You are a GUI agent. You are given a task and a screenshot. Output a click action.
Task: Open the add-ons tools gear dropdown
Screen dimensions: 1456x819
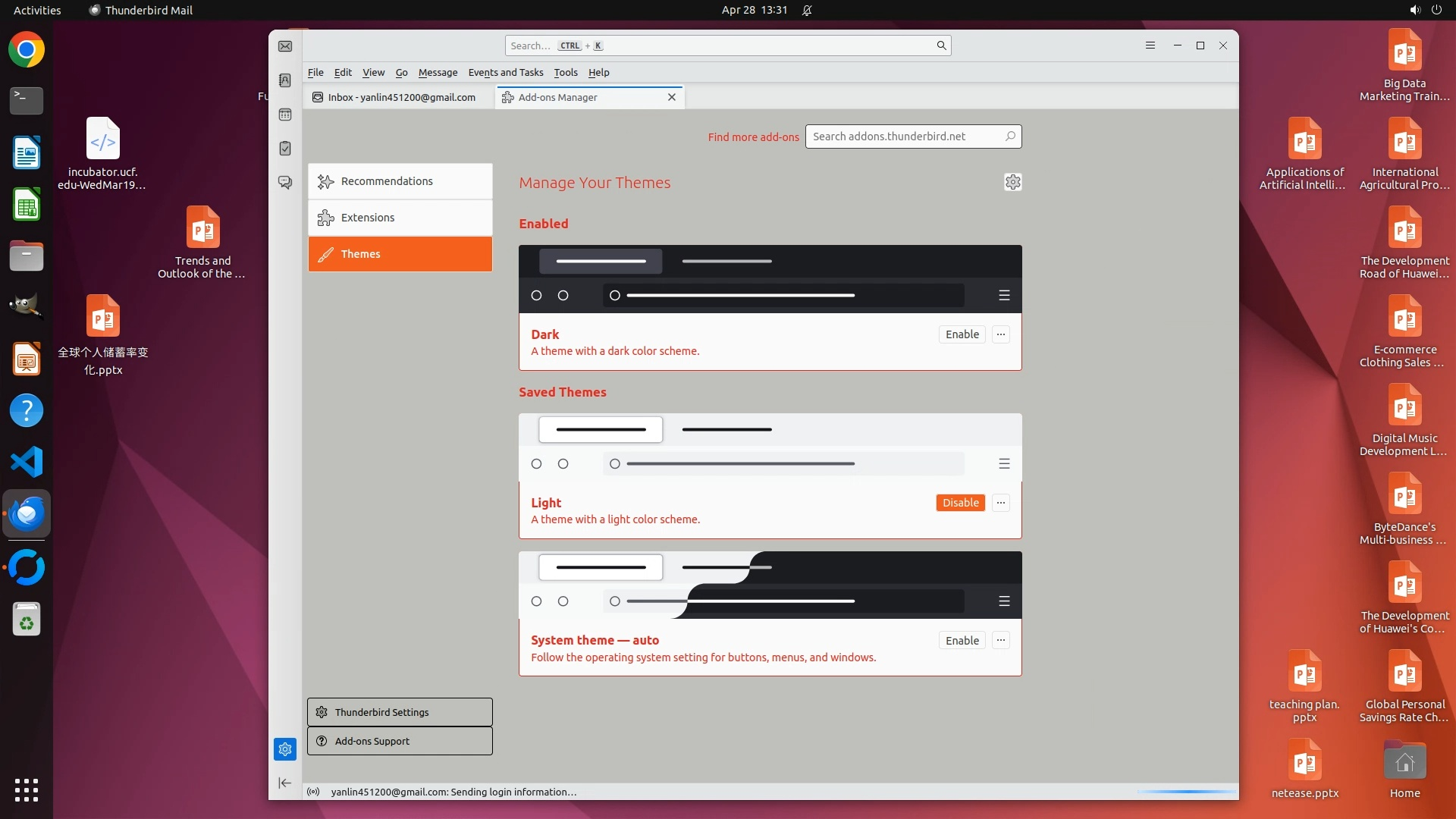(1012, 182)
